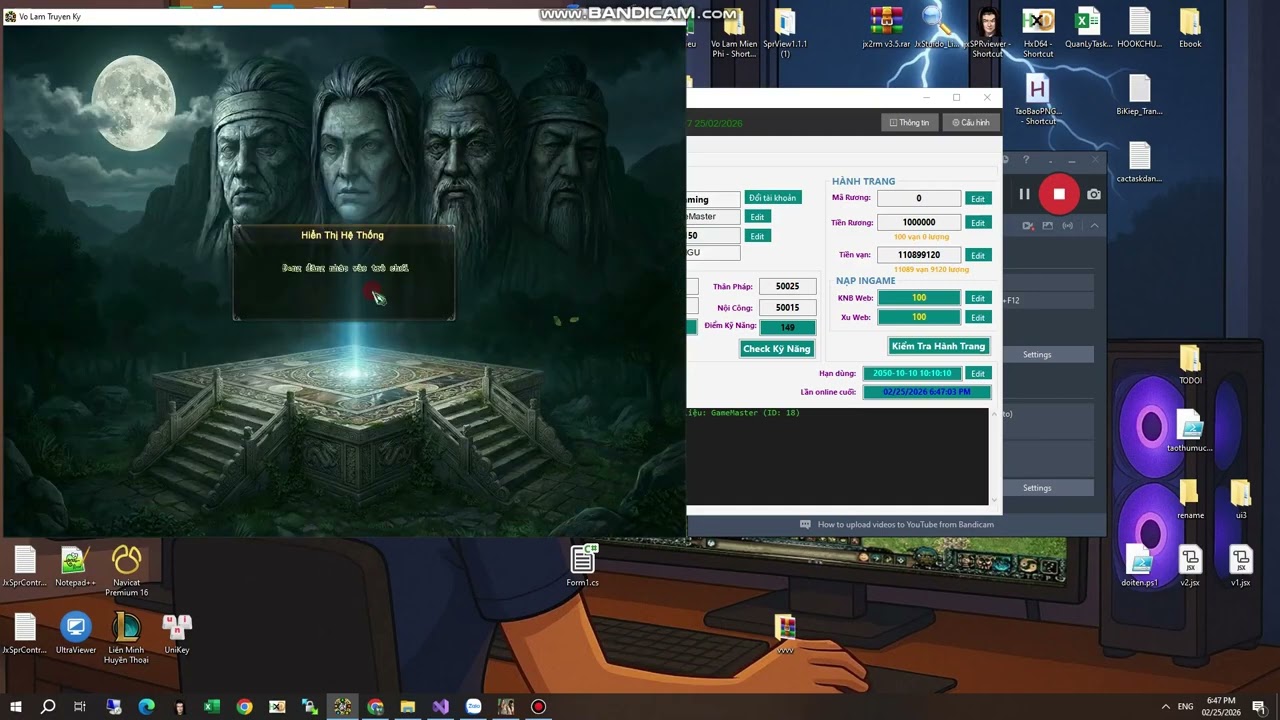Pause the Bandicam recording
The height and width of the screenshot is (720, 1280).
point(1024,195)
